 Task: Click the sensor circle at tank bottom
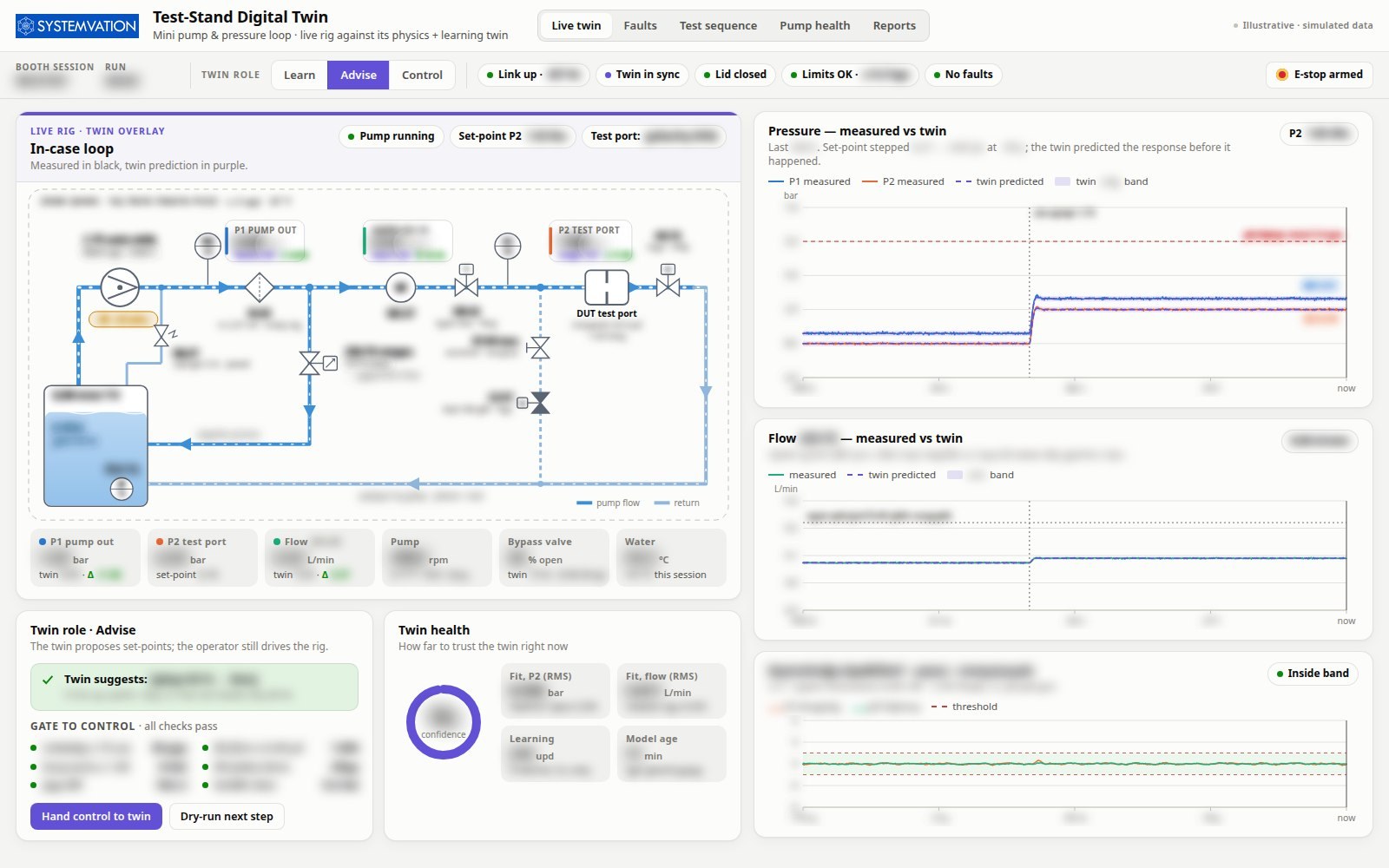[x=122, y=490]
